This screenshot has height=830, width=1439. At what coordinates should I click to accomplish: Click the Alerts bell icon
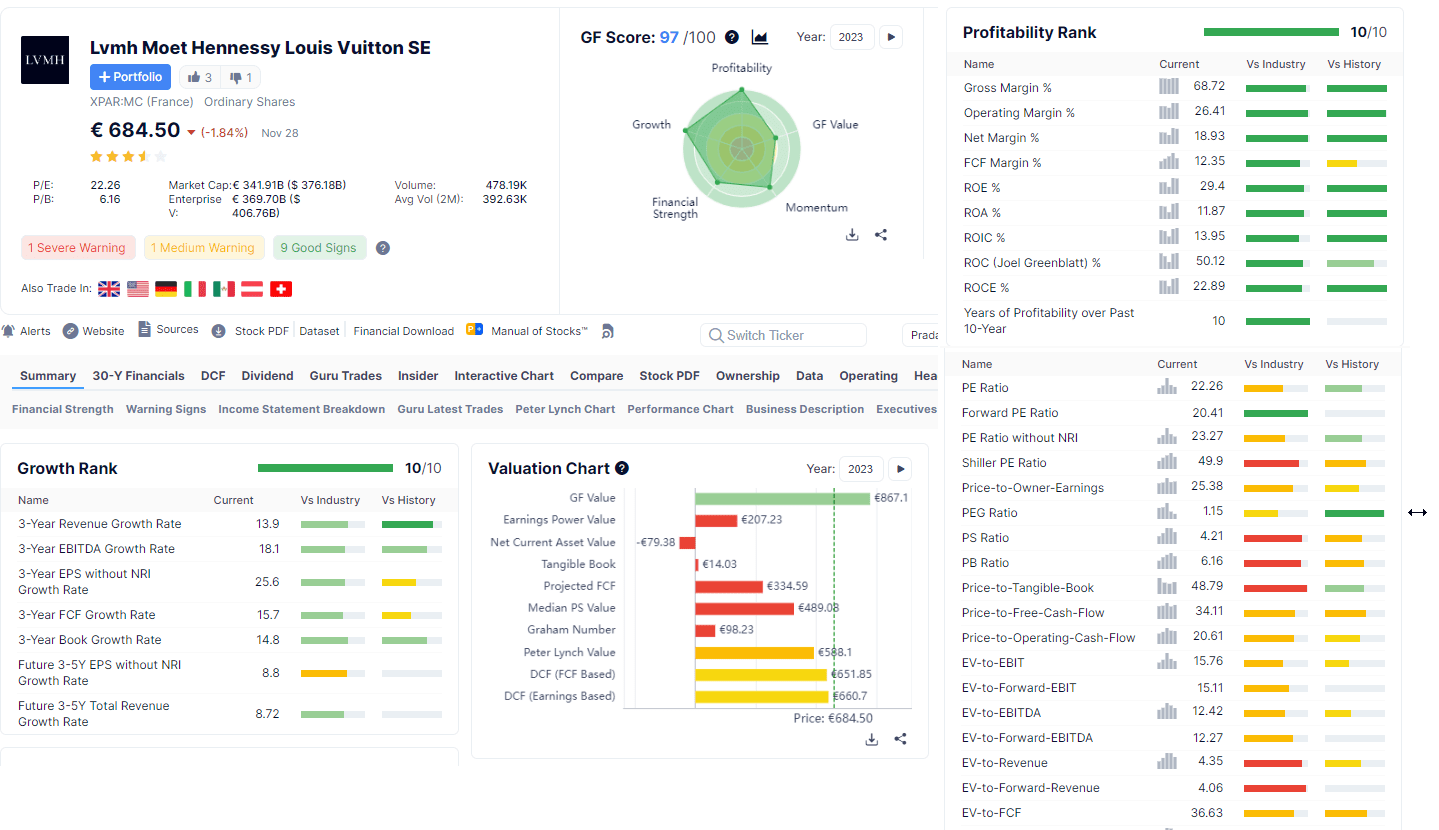pyautogui.click(x=8, y=331)
